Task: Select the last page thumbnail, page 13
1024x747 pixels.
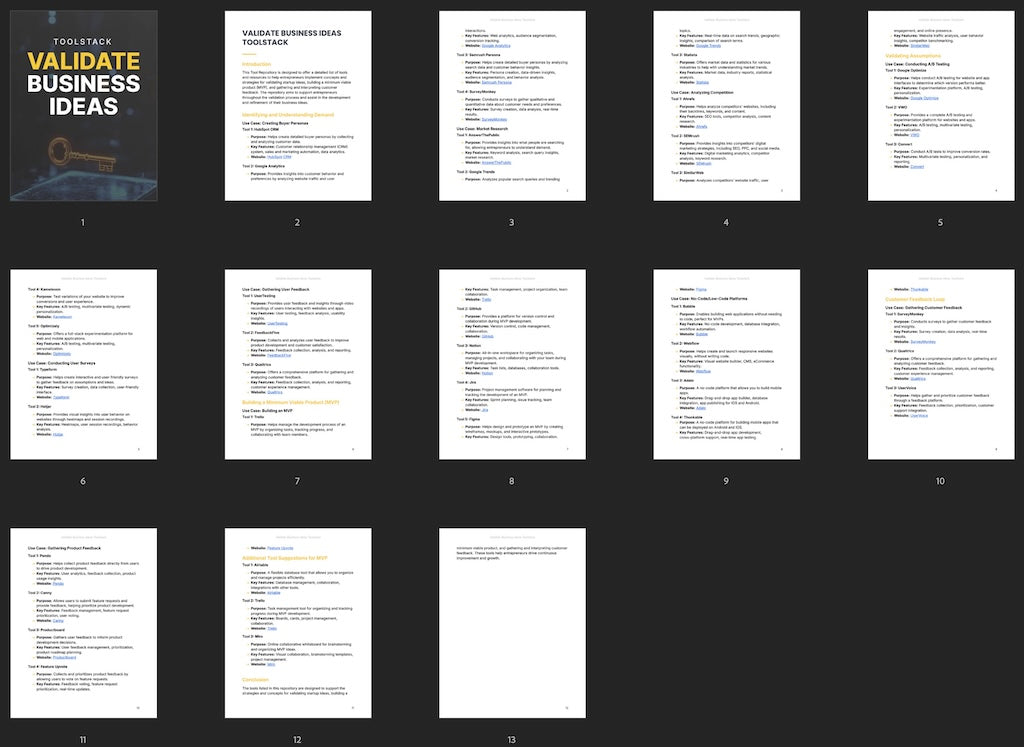Action: 511,623
